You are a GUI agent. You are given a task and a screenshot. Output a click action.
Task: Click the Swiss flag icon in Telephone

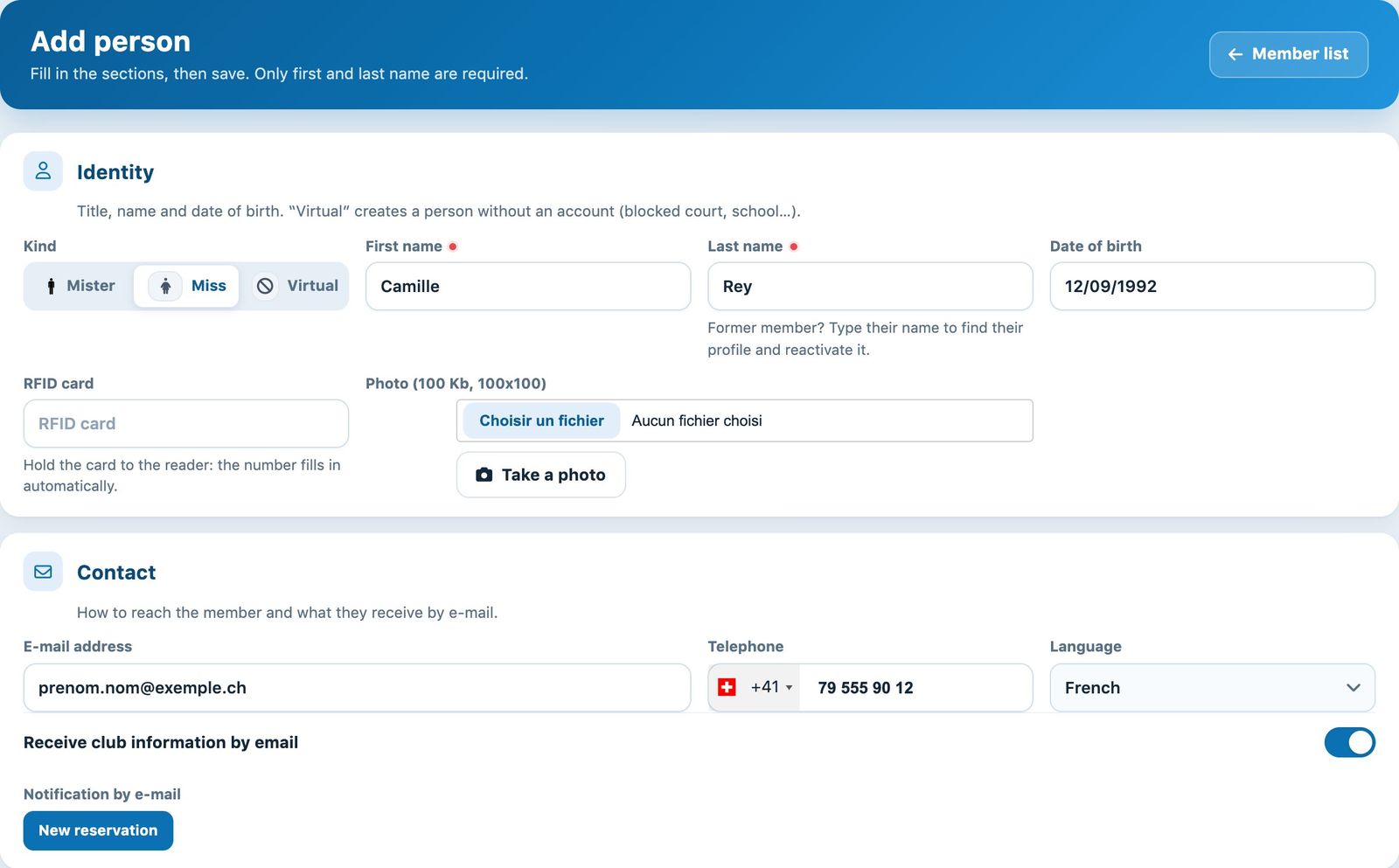click(727, 688)
